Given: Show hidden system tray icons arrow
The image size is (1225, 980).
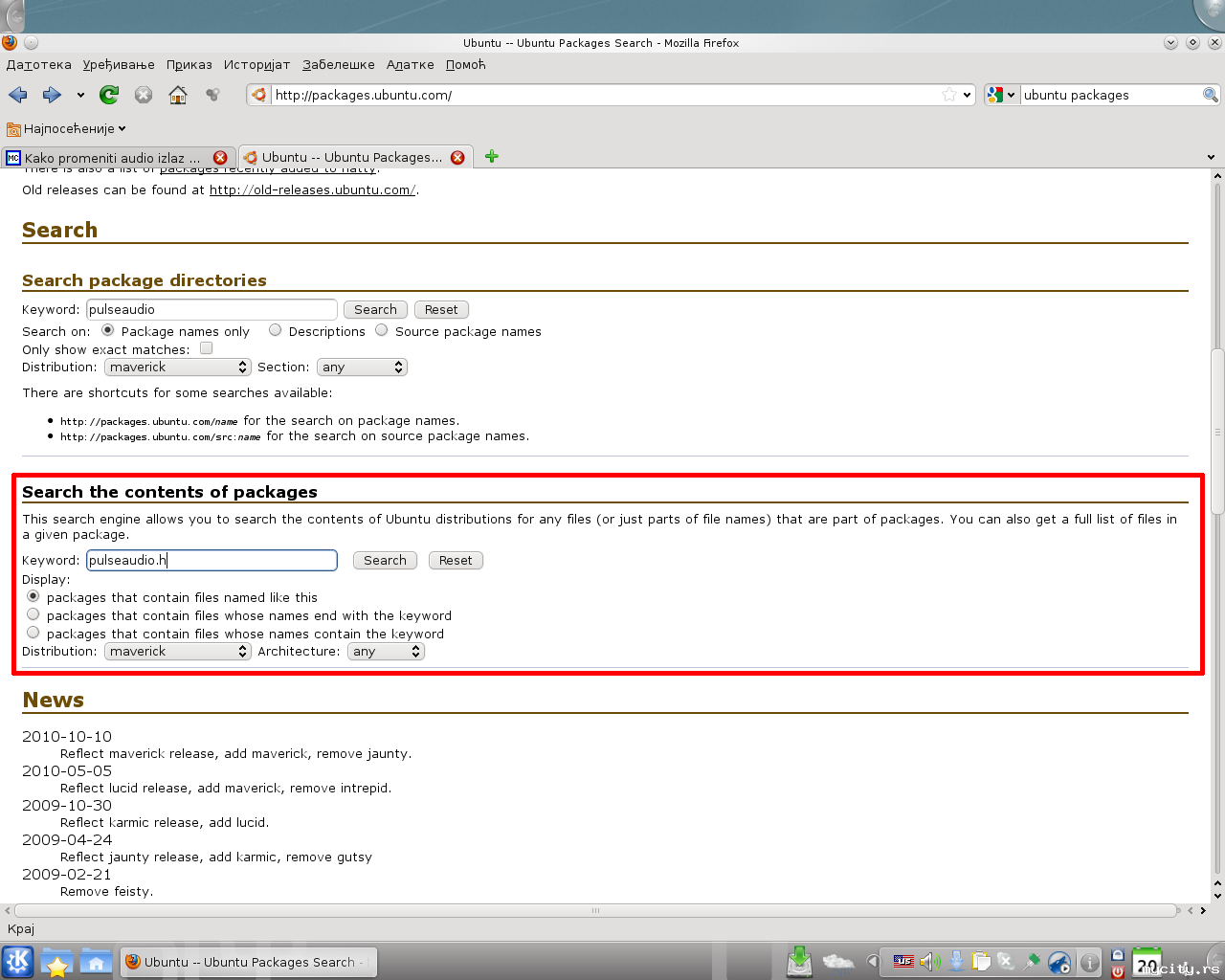Looking at the screenshot, I should click(873, 962).
